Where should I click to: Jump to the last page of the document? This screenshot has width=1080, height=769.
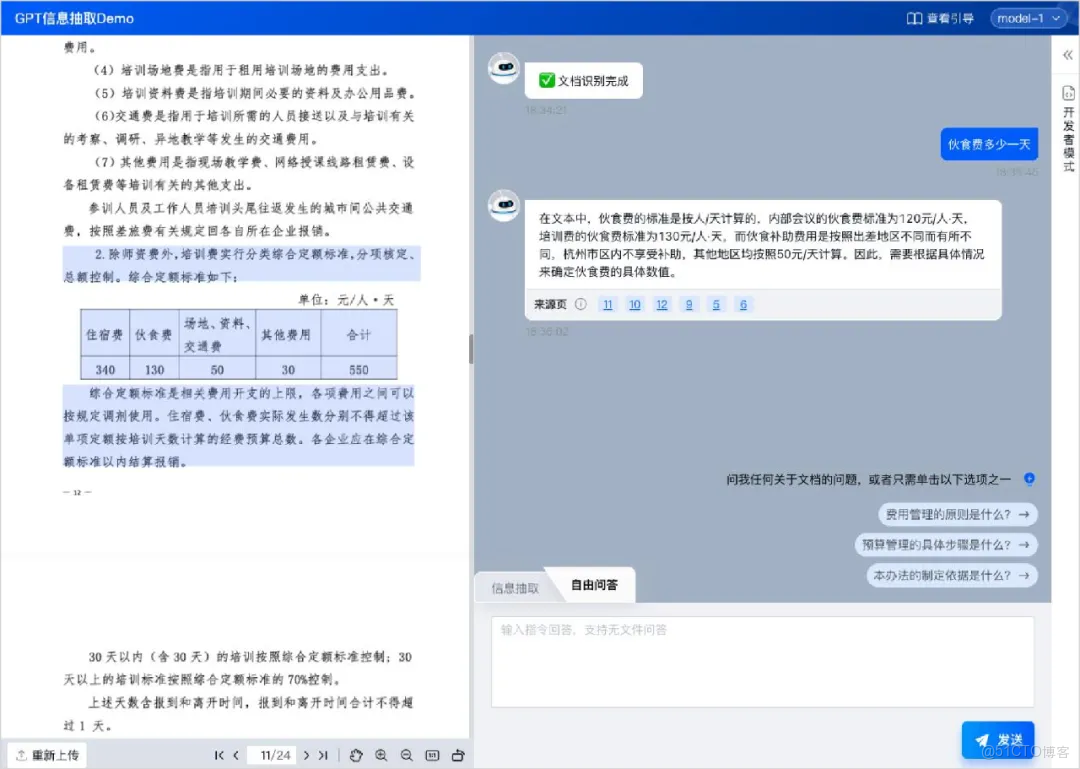(x=323, y=756)
